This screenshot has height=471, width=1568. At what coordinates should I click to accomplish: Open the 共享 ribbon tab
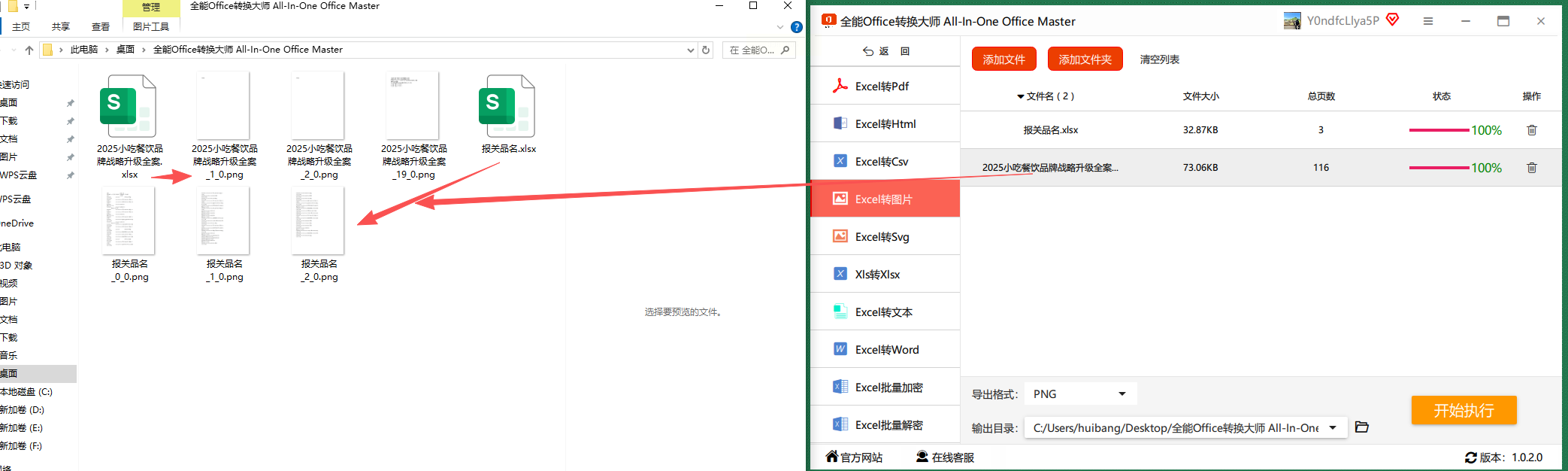click(x=61, y=26)
